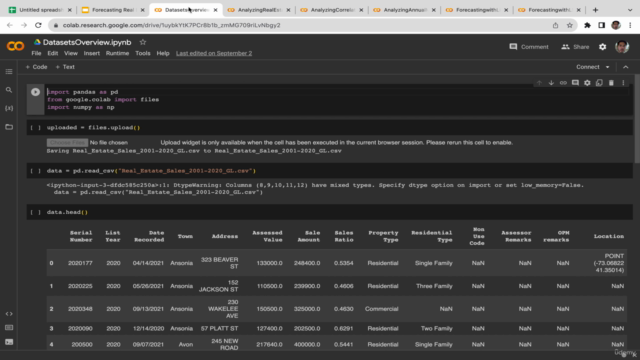Copy link to the selected cell
The image size is (640, 360).
[563, 83]
